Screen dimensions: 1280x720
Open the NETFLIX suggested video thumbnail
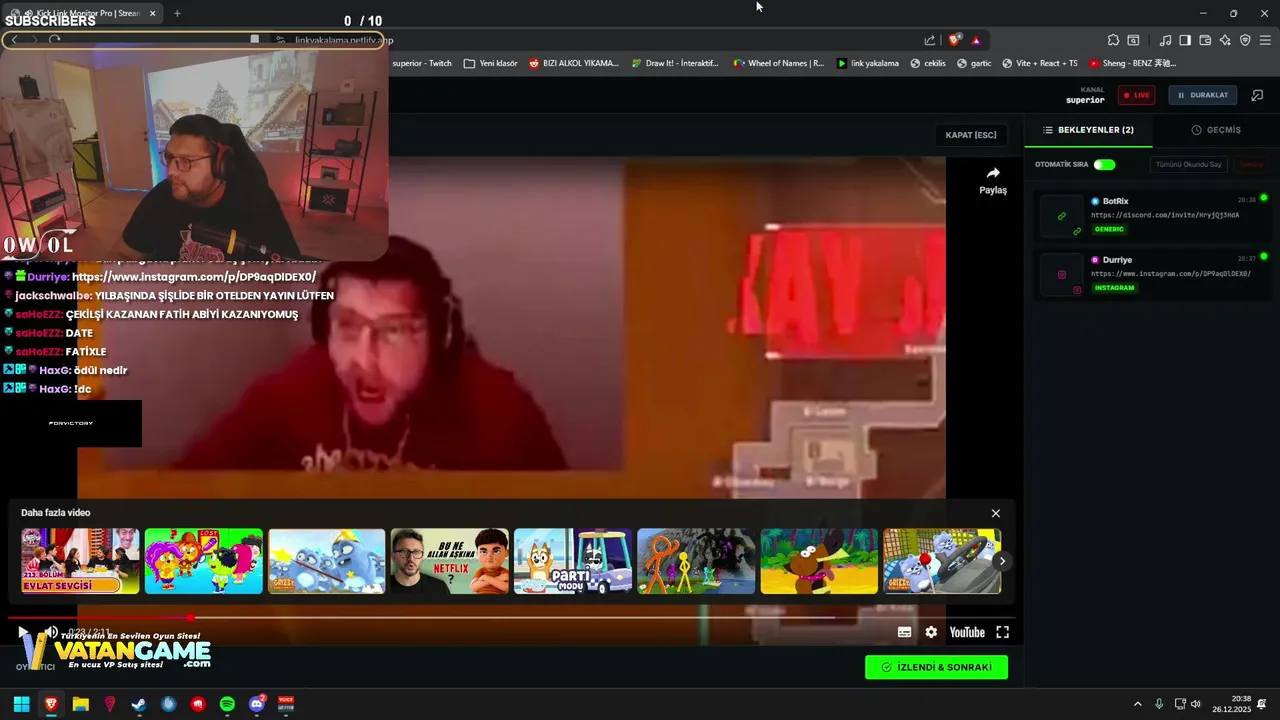pos(450,561)
